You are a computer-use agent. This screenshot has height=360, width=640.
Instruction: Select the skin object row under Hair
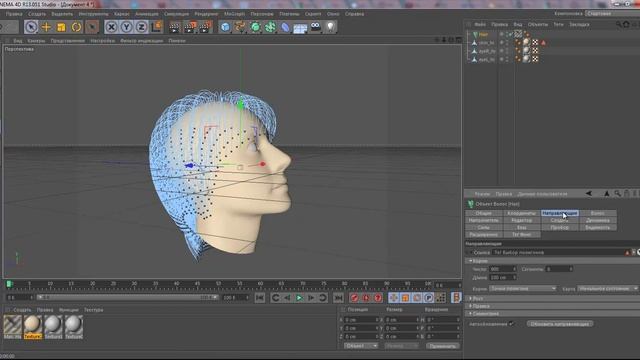486,42
